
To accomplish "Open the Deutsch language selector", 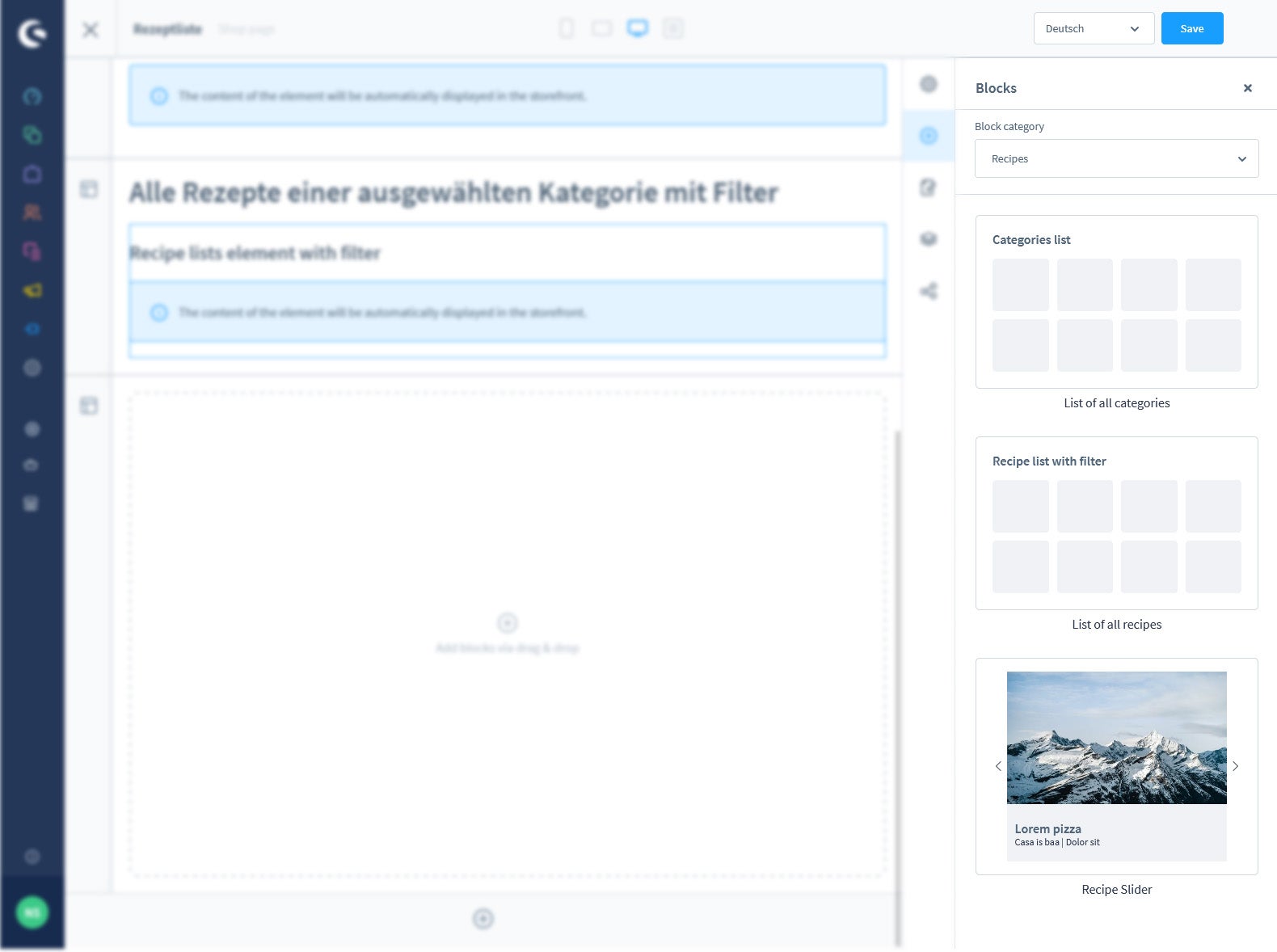I will [1094, 28].
